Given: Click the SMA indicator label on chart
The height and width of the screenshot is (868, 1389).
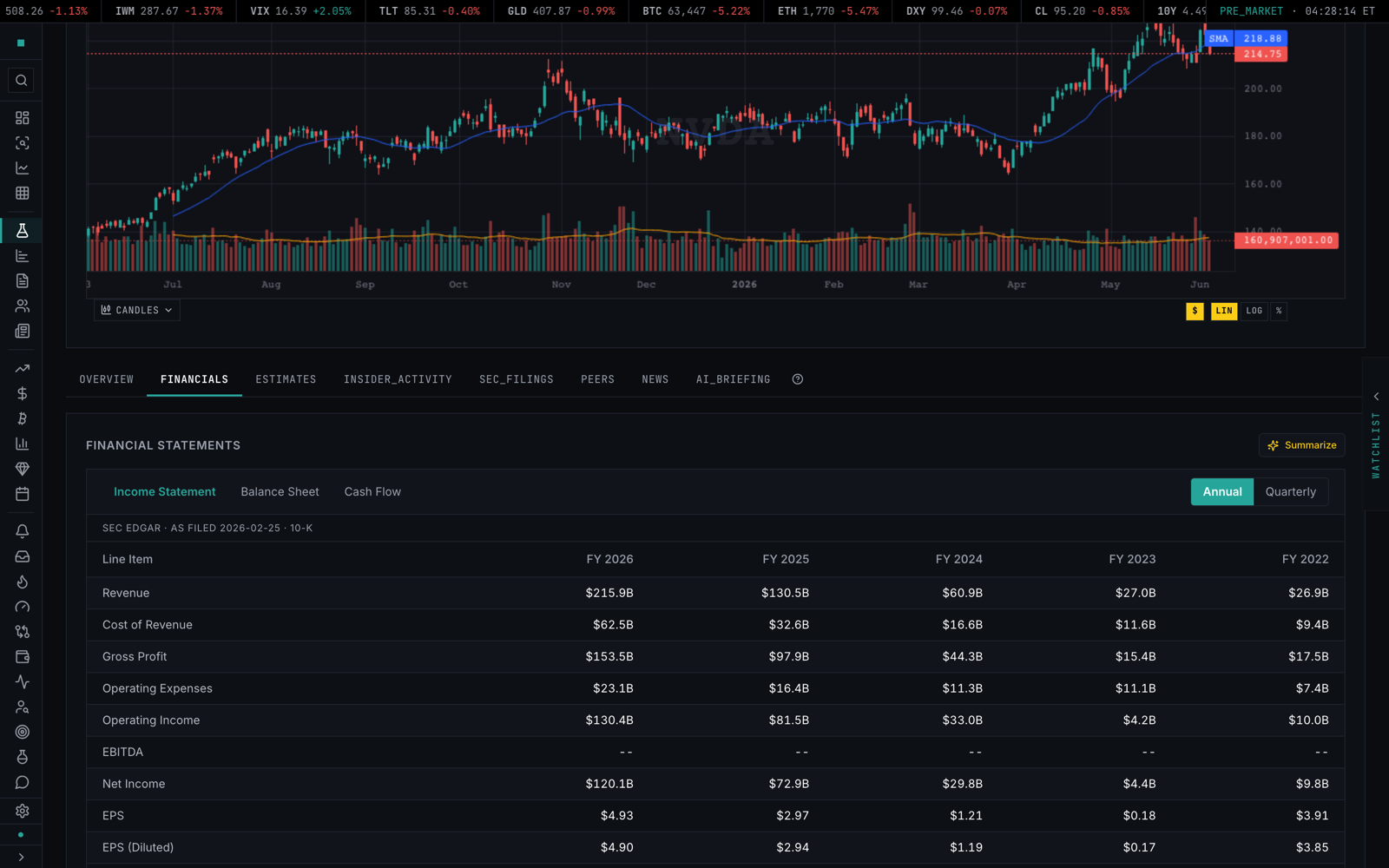Looking at the screenshot, I should (x=1219, y=39).
